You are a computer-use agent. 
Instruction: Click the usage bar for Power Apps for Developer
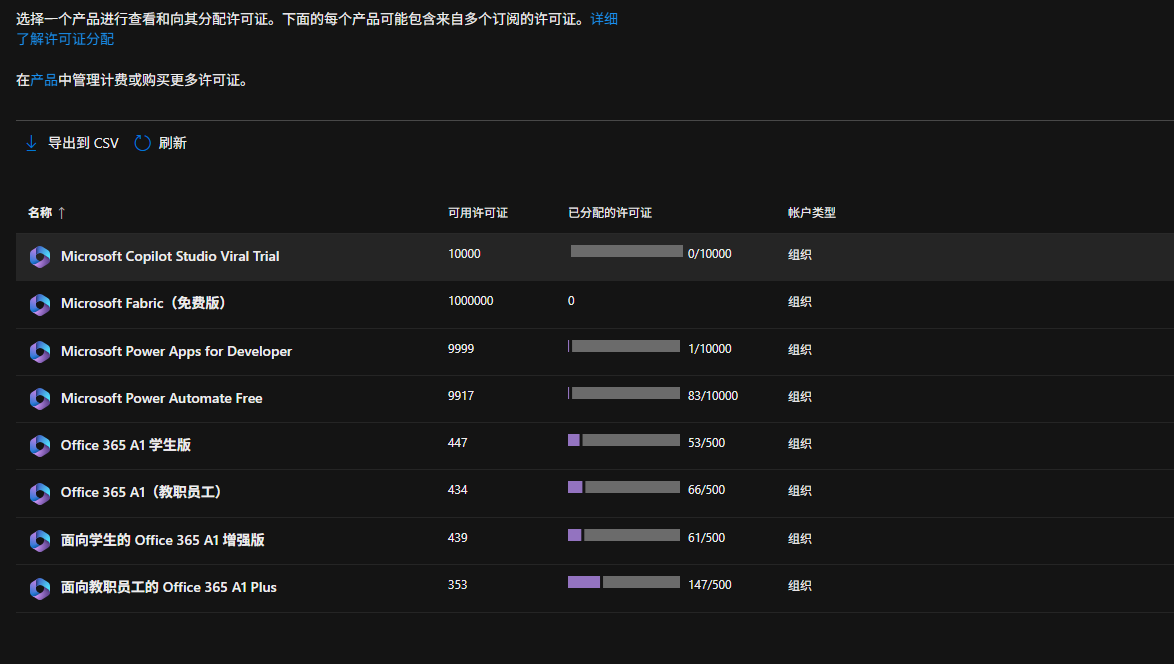tap(624, 346)
